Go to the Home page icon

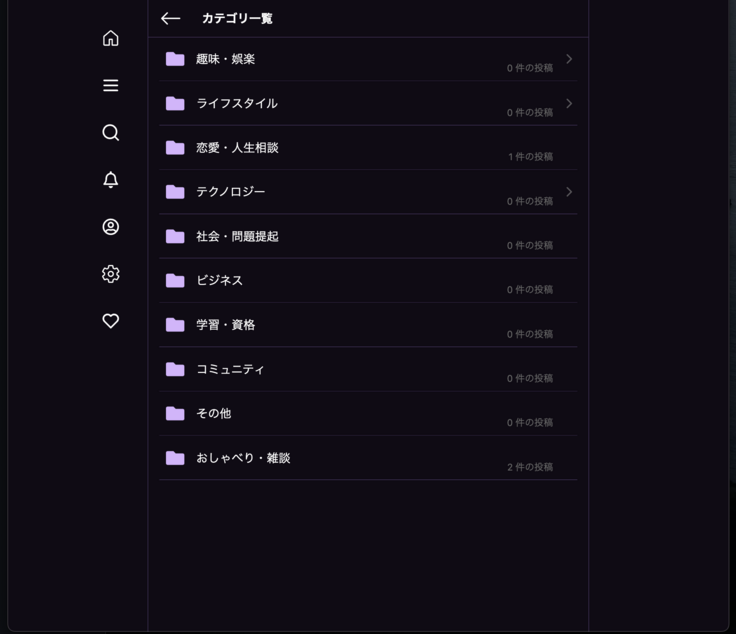point(111,38)
